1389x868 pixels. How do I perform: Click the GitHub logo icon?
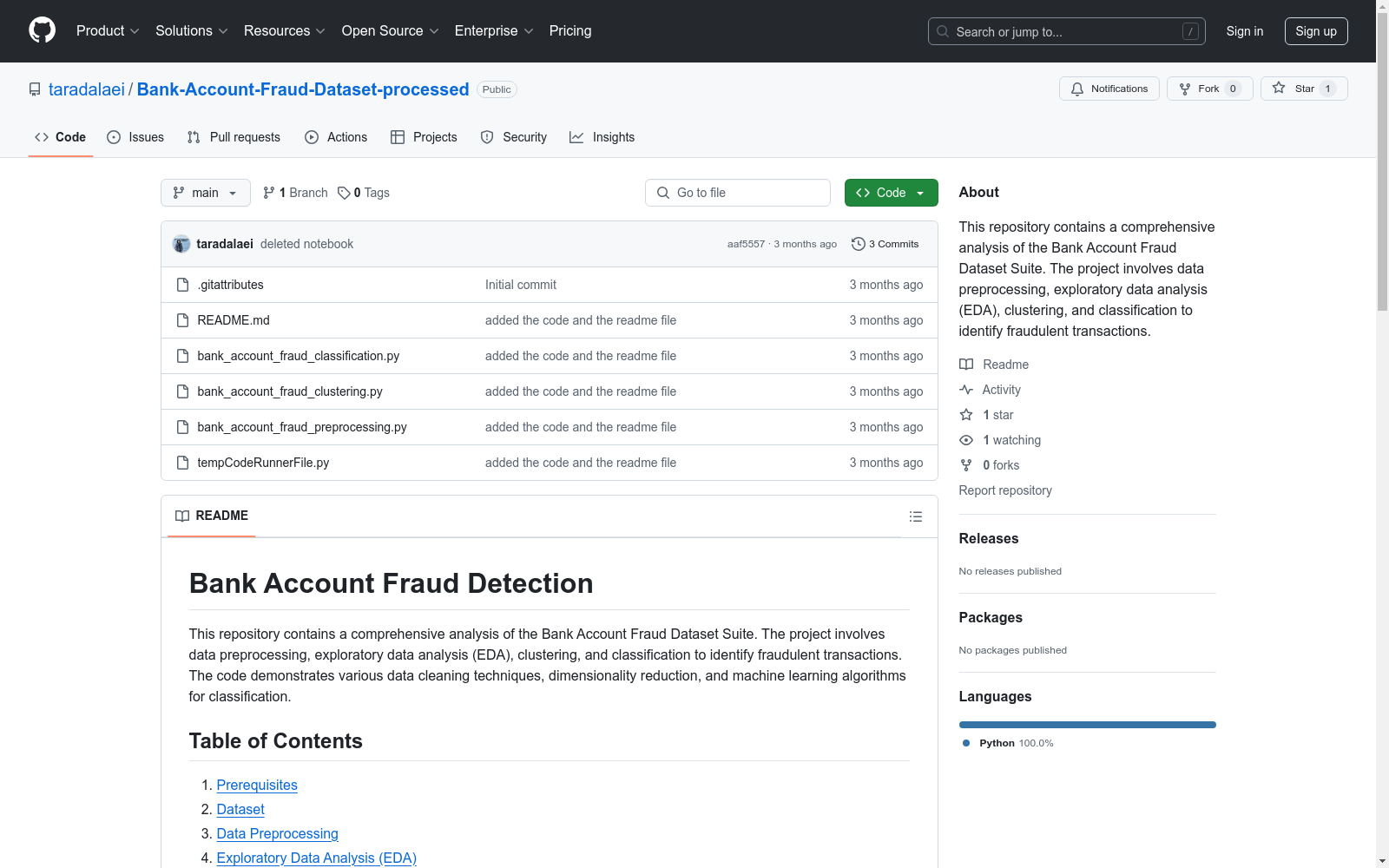tap(42, 30)
